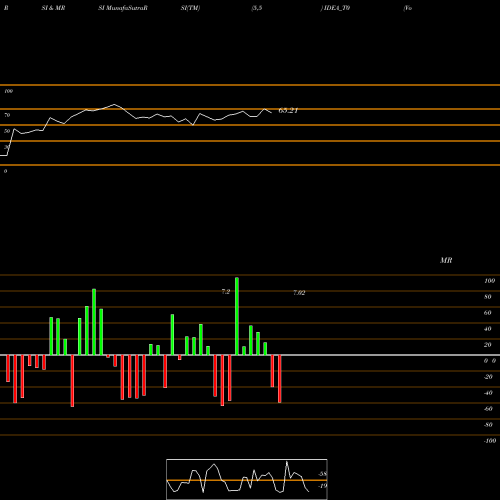Click the RSI line peak point
Image resolution: width=500 pixels, height=500 pixels.
click(114, 104)
